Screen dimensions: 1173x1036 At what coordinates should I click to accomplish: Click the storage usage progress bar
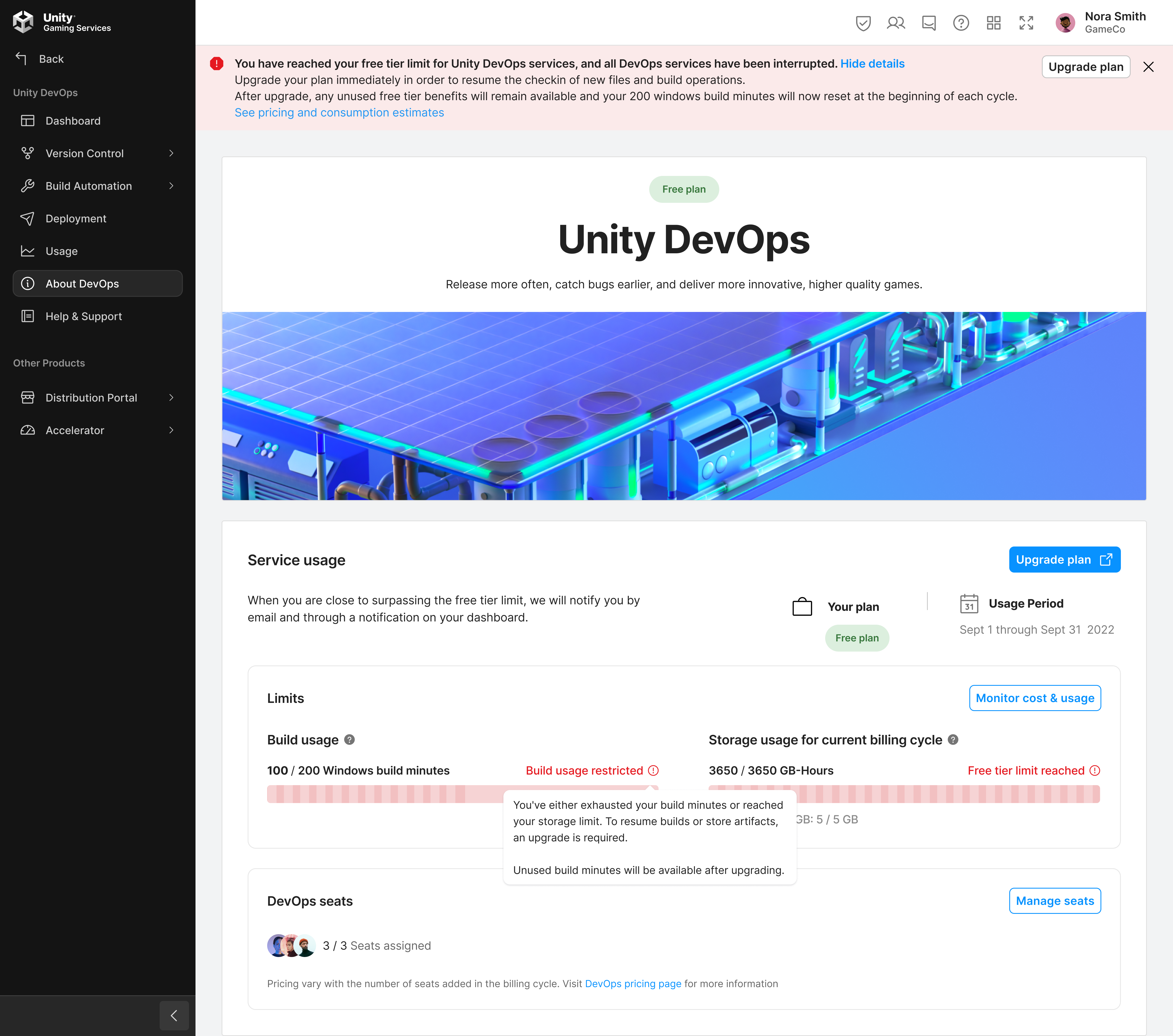947,794
